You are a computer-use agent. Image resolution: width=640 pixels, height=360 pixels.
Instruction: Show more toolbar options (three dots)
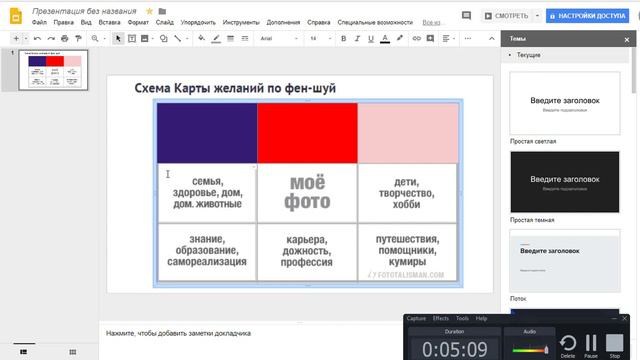pyautogui.click(x=468, y=38)
